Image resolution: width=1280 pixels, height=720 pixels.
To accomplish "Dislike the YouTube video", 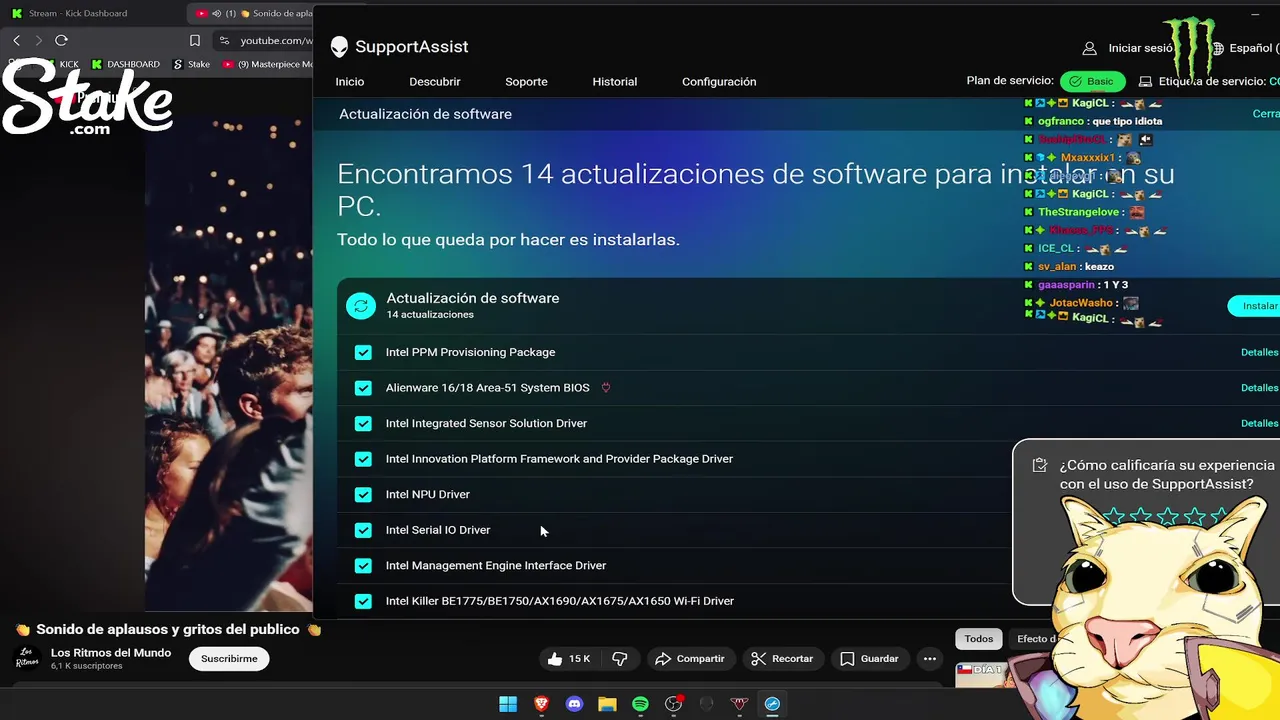I will pos(620,659).
